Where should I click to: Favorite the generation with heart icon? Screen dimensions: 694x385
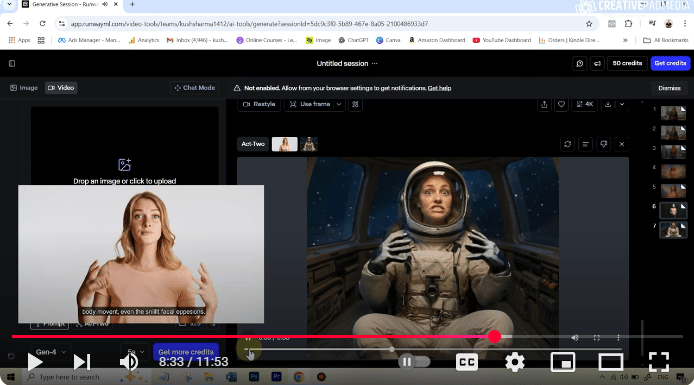tap(561, 104)
